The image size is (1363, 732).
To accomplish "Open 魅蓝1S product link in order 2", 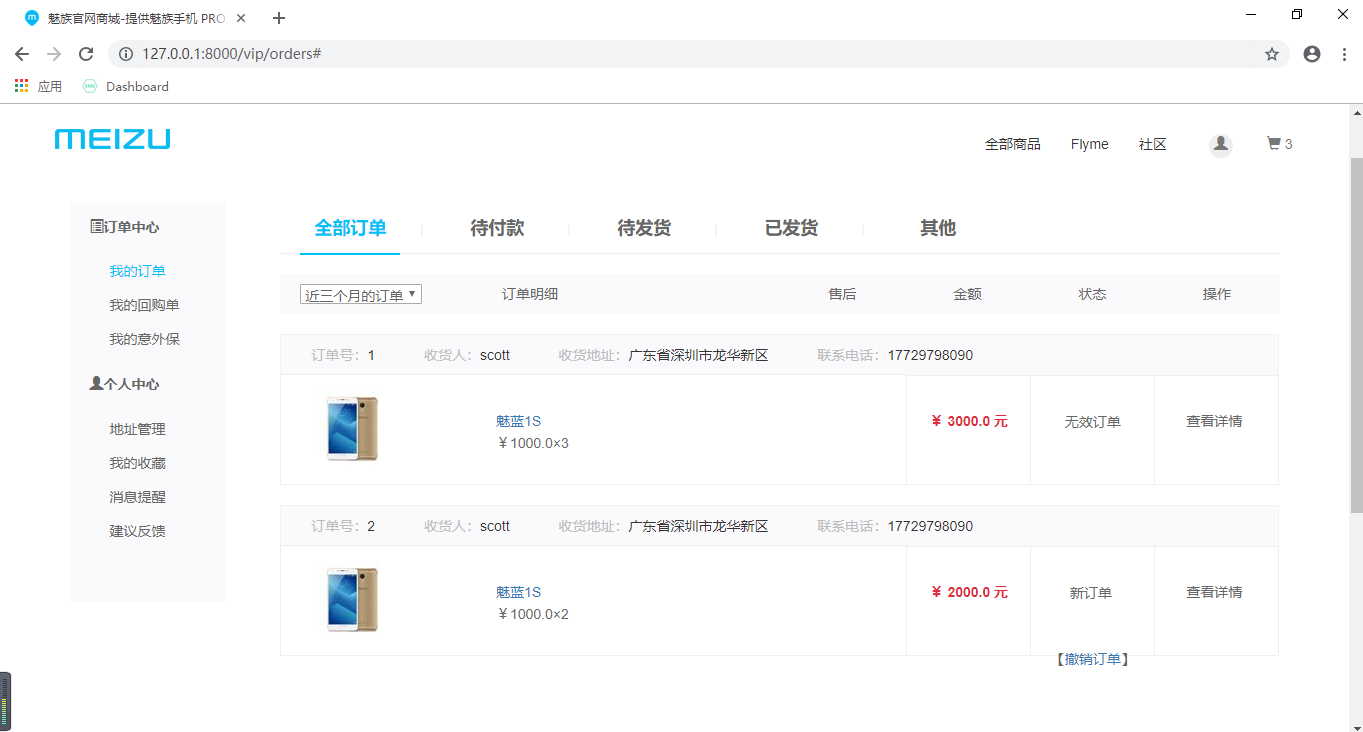I will point(518,592).
